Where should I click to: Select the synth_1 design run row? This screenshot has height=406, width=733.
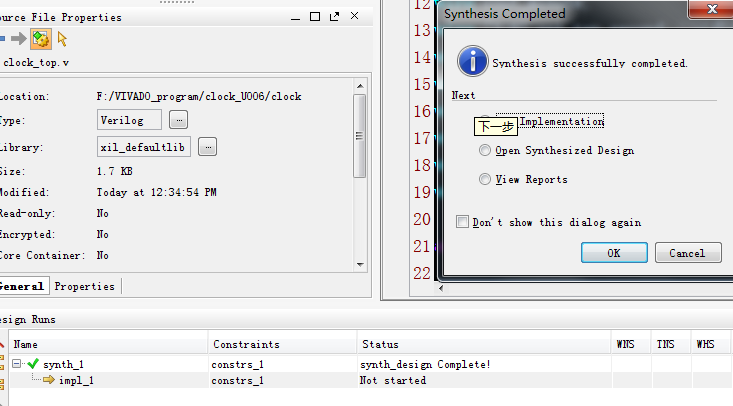[369, 364]
